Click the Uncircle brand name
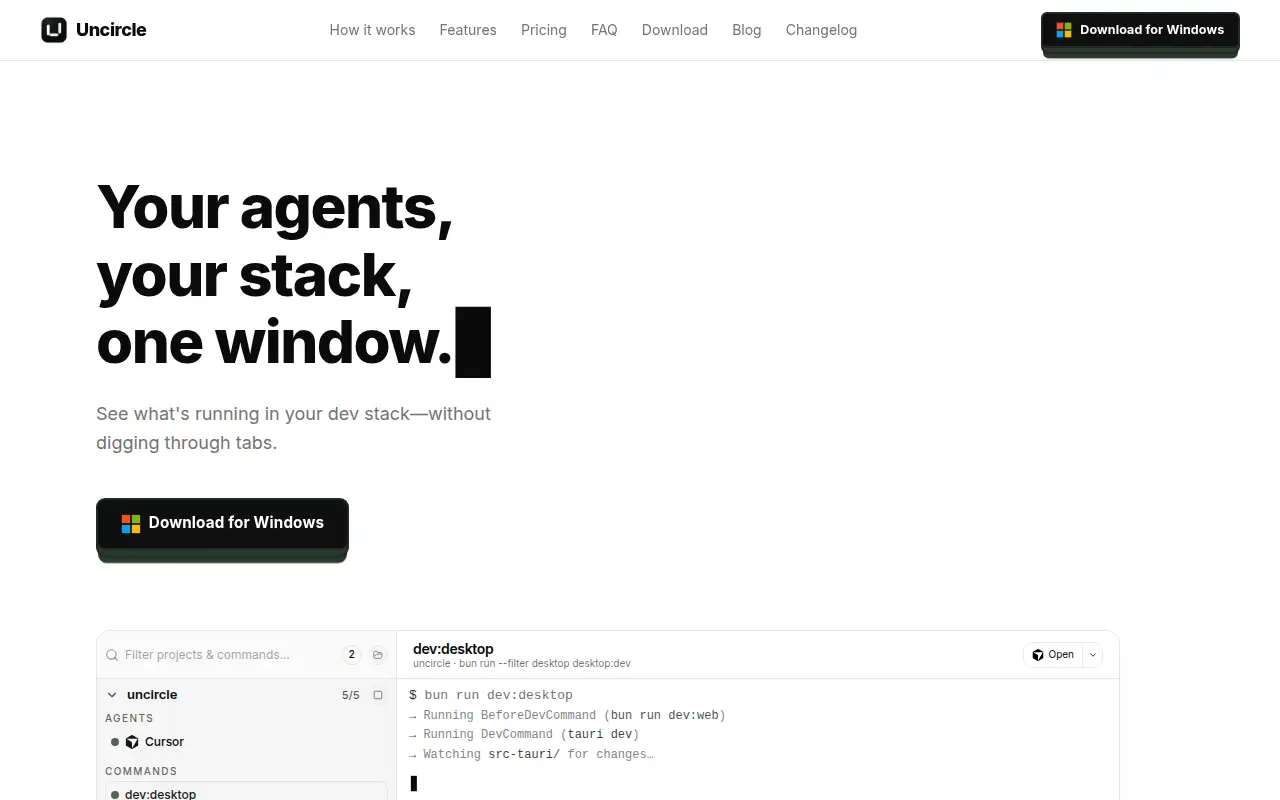This screenshot has width=1280, height=800. click(x=111, y=30)
